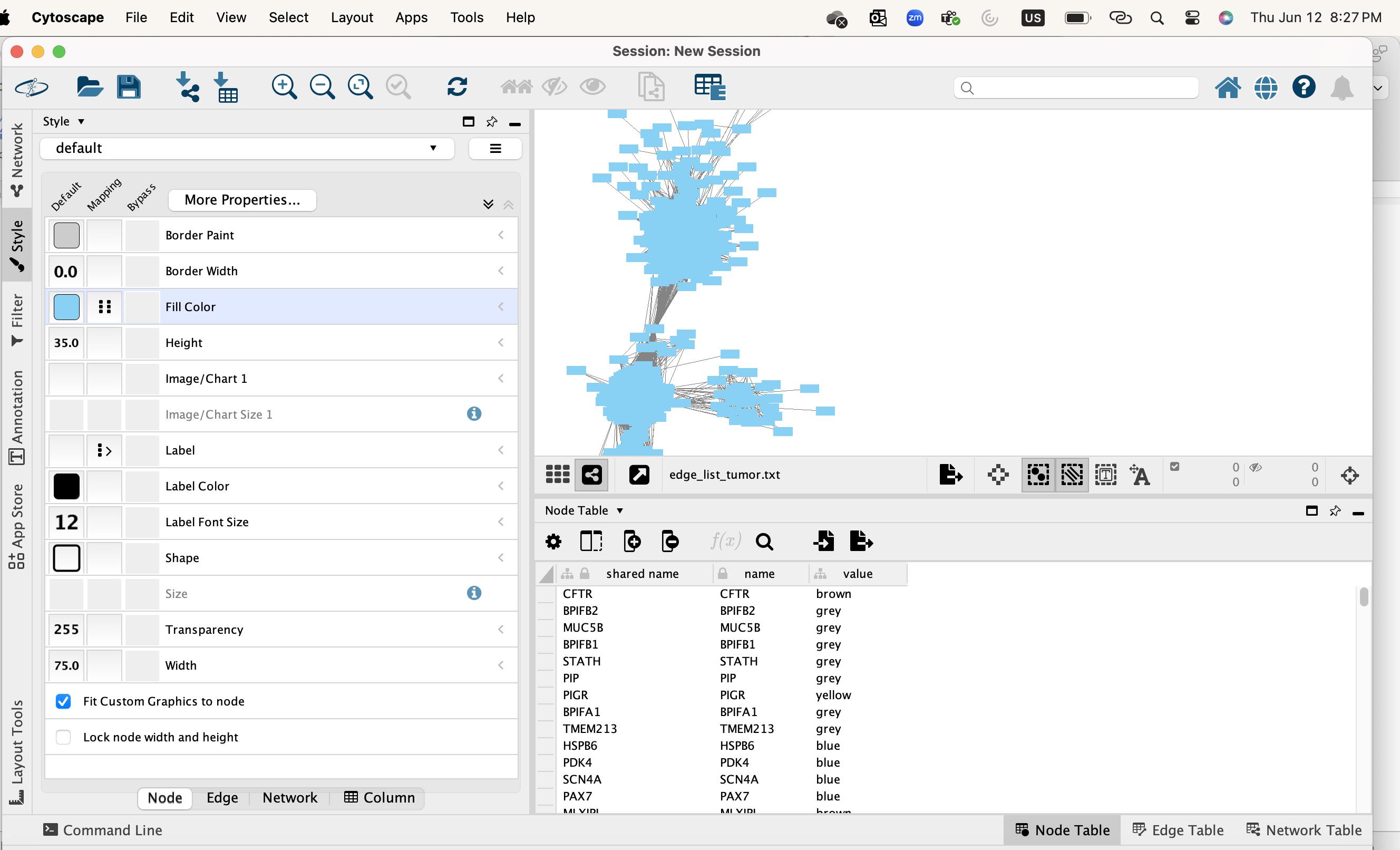
Task: Save the session with the floppy disk icon
Action: tap(129, 87)
